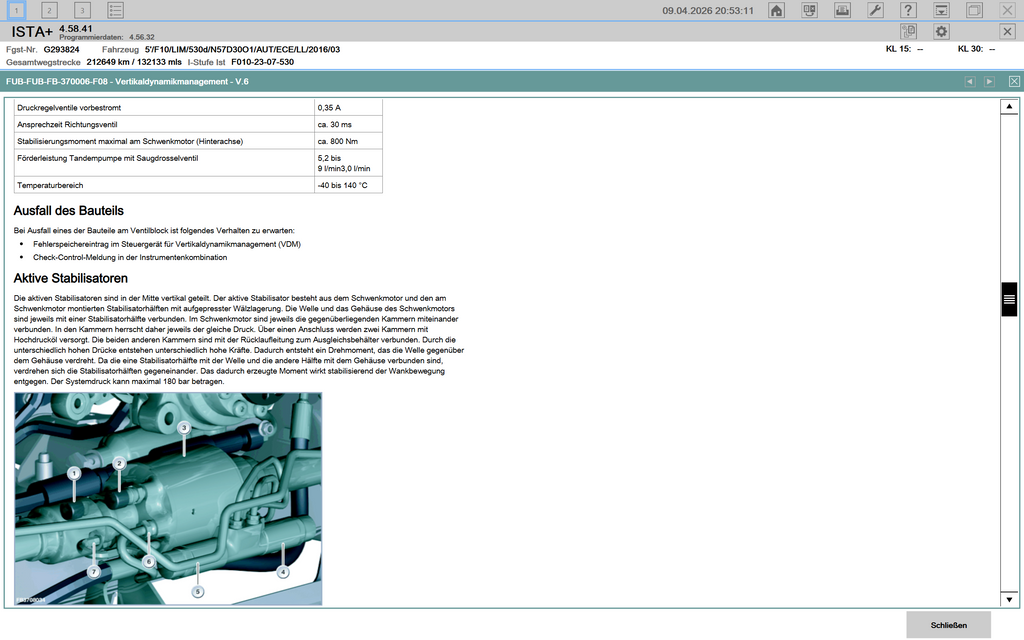This screenshot has width=1024, height=640.
Task: Open help with the question mark icon
Action: (908, 10)
